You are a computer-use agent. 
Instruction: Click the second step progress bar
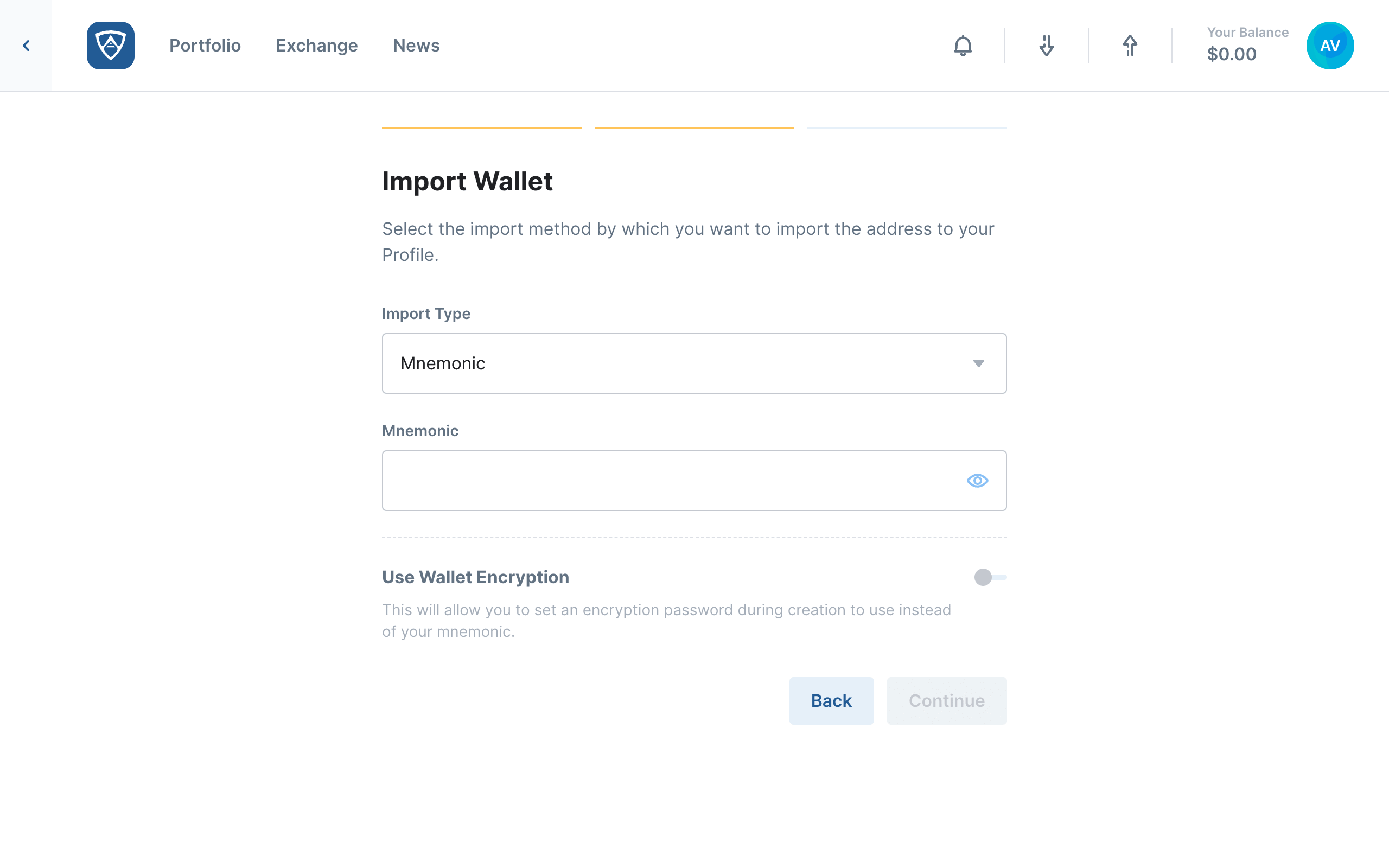pos(694,128)
